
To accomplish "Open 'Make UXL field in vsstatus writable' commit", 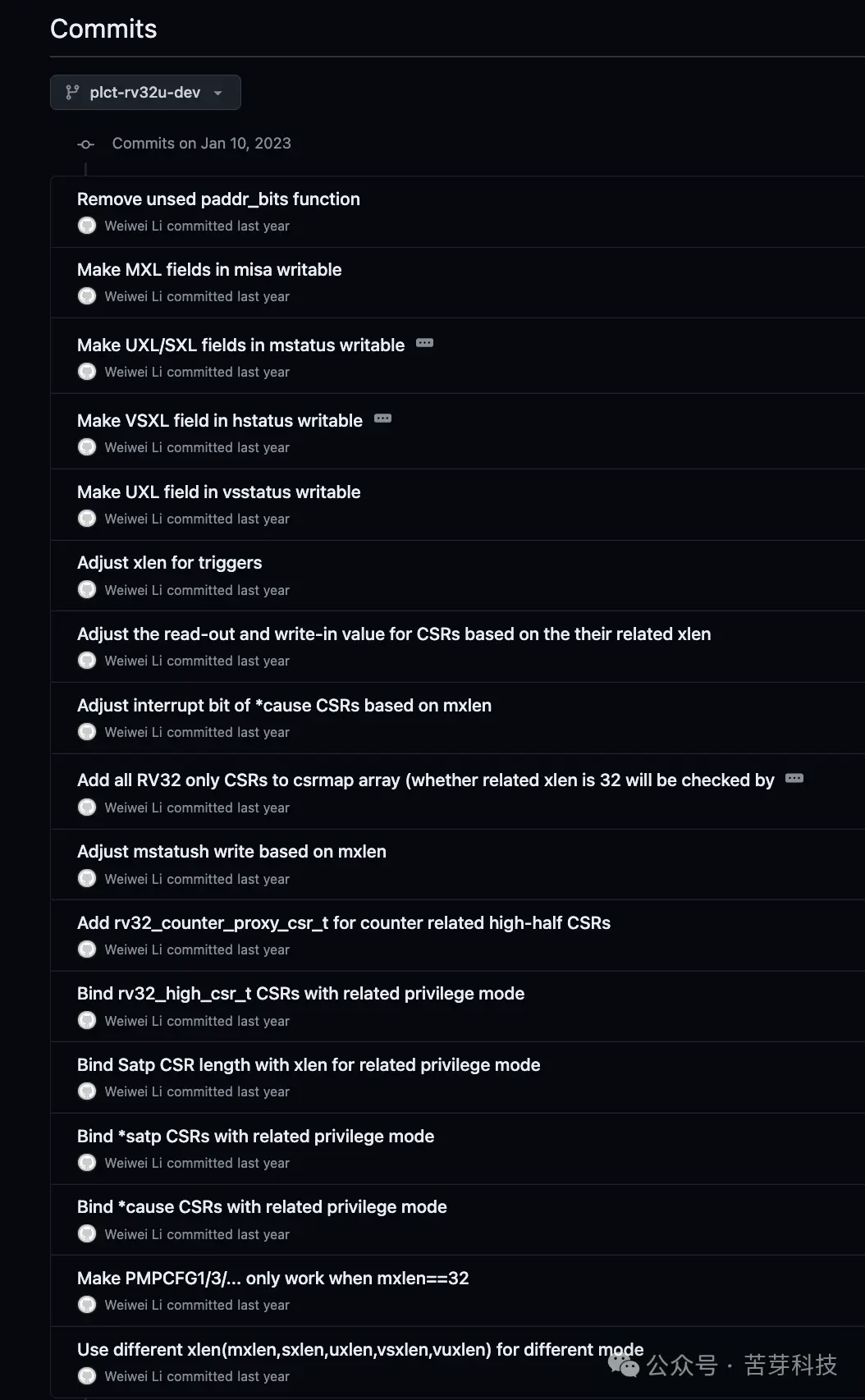I will [x=218, y=492].
